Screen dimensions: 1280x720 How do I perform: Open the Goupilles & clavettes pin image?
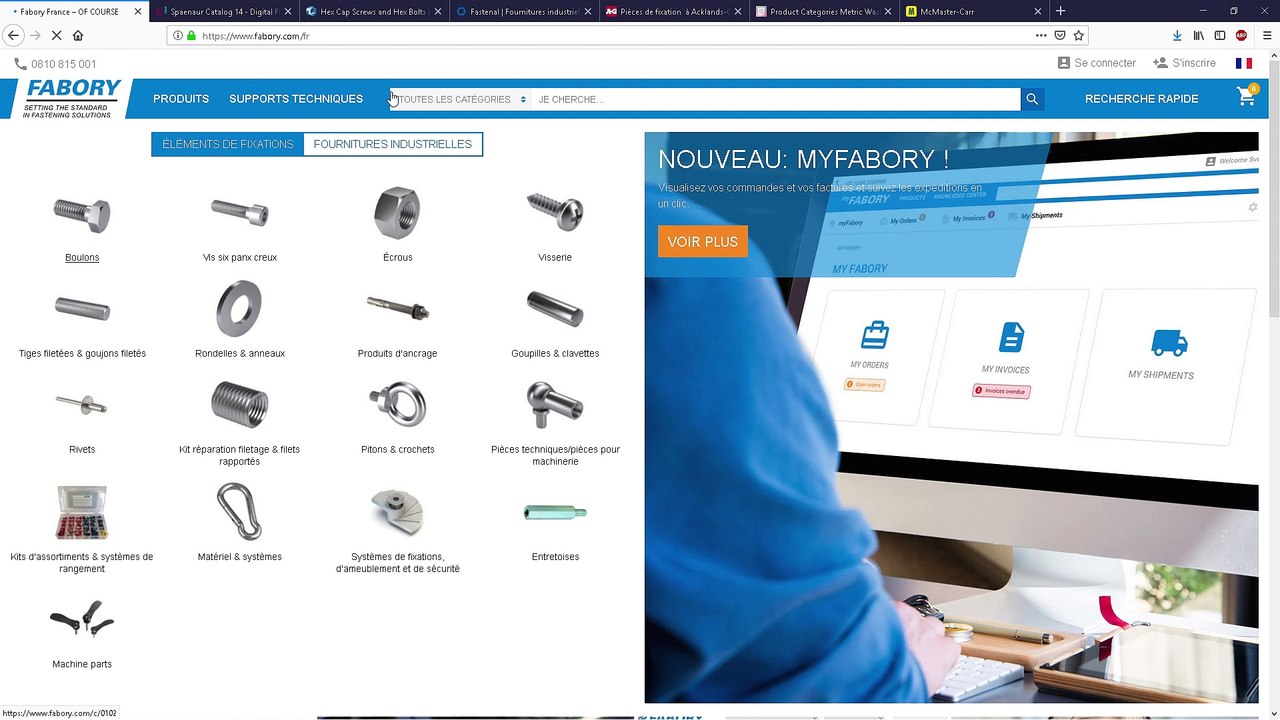[x=555, y=309]
